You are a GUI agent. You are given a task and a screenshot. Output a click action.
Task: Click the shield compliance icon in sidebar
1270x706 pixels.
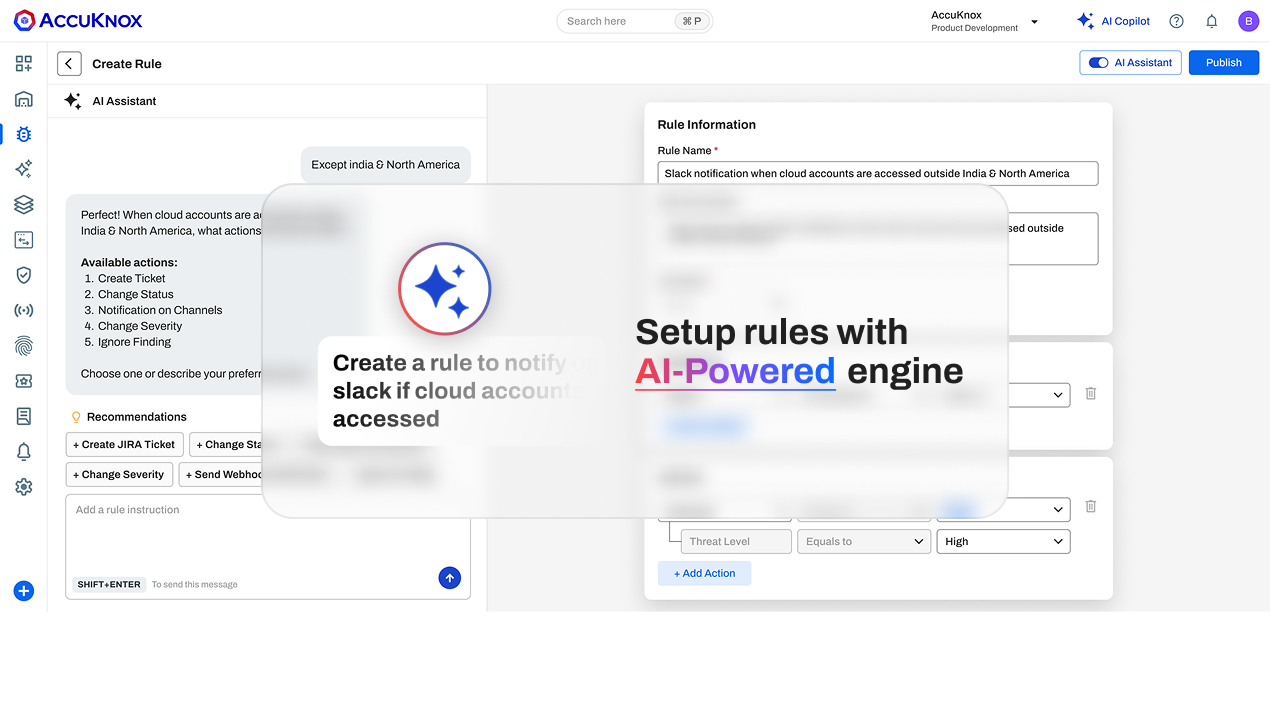click(x=23, y=274)
